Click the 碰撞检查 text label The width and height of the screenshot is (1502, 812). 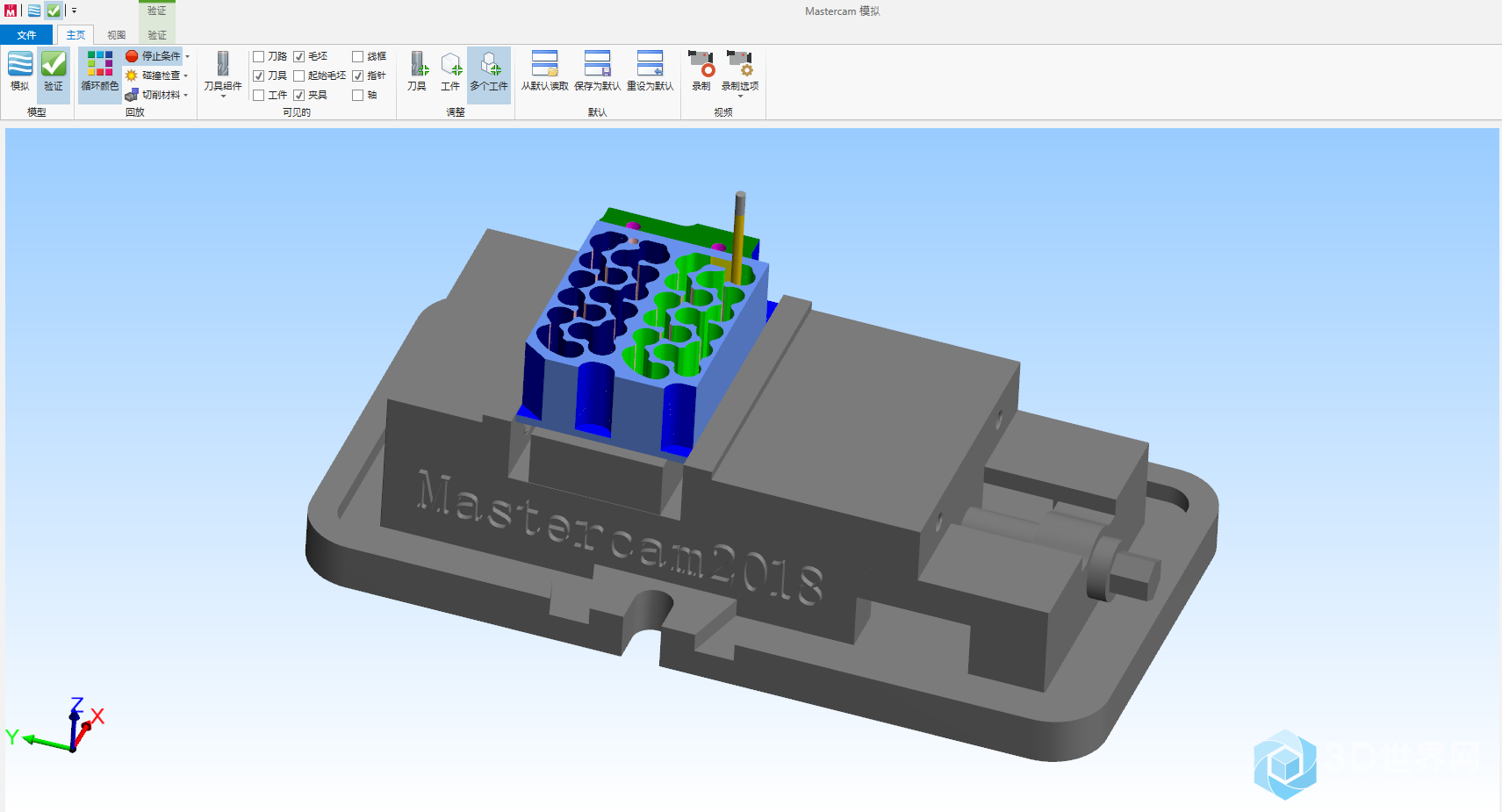[x=162, y=75]
